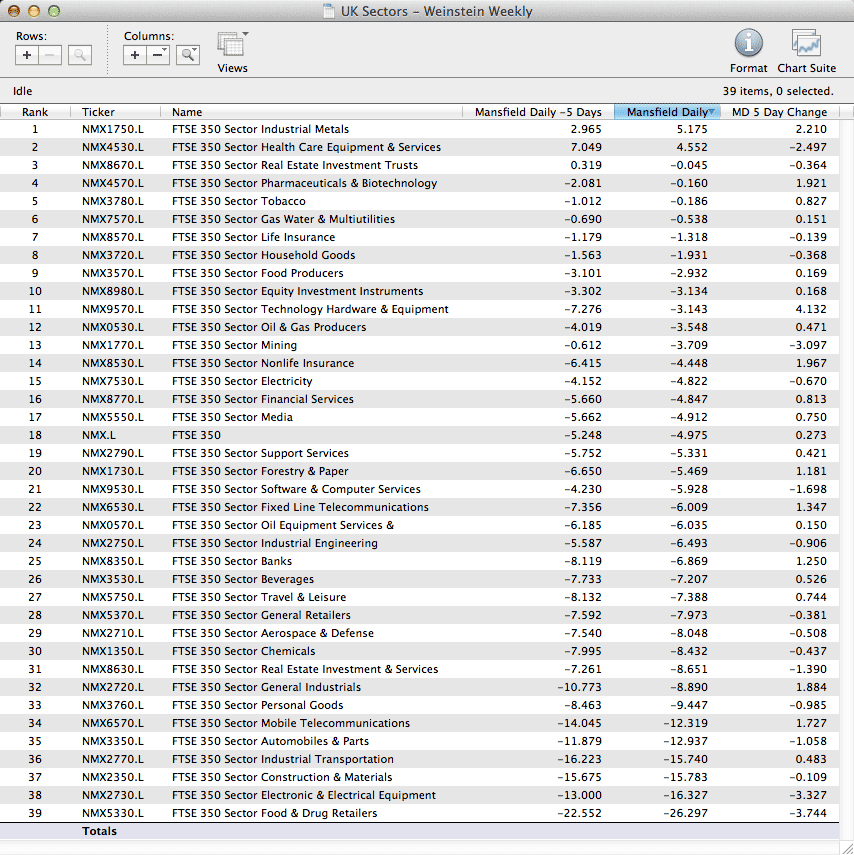The image size is (854, 855).
Task: Sort by Mansfield Daily -5 Days header
Action: [538, 112]
